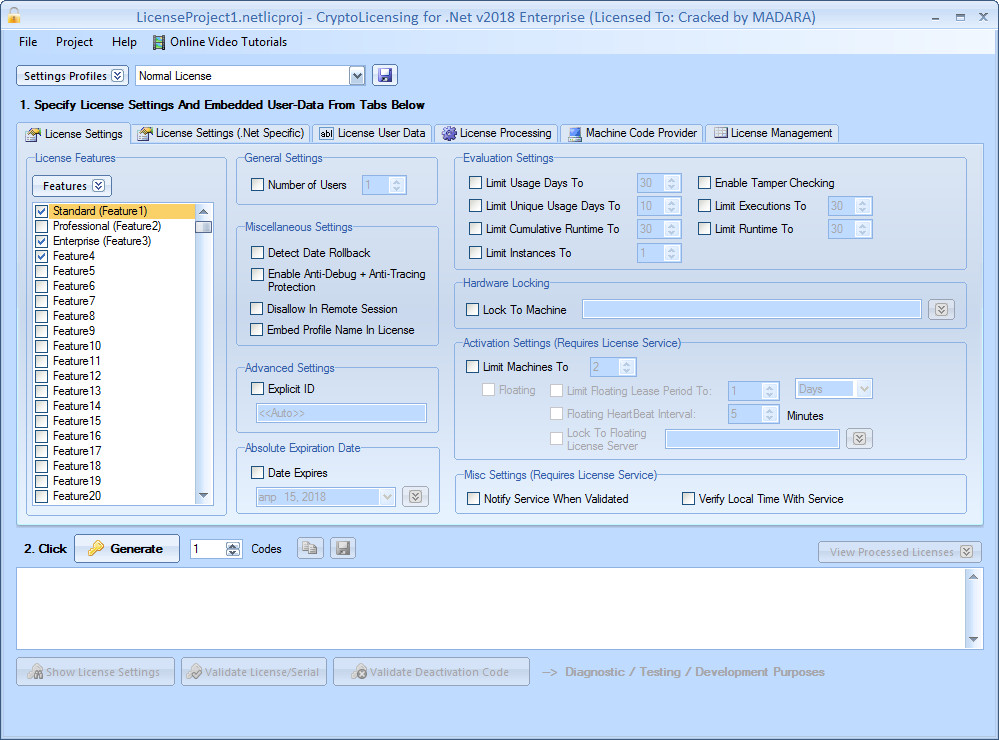Check Disallow In Remote Session
The width and height of the screenshot is (999, 740).
[257, 308]
